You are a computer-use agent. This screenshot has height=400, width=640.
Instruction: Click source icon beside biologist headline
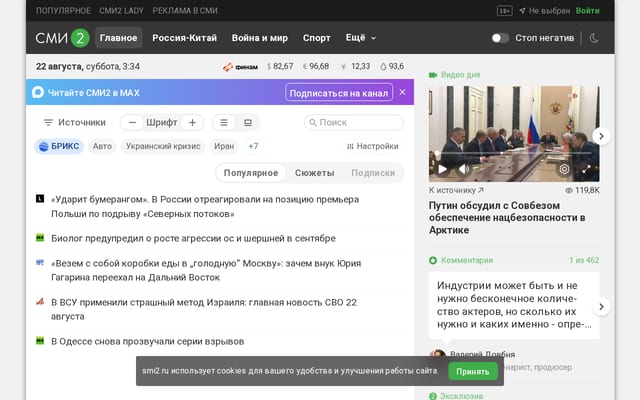40,238
